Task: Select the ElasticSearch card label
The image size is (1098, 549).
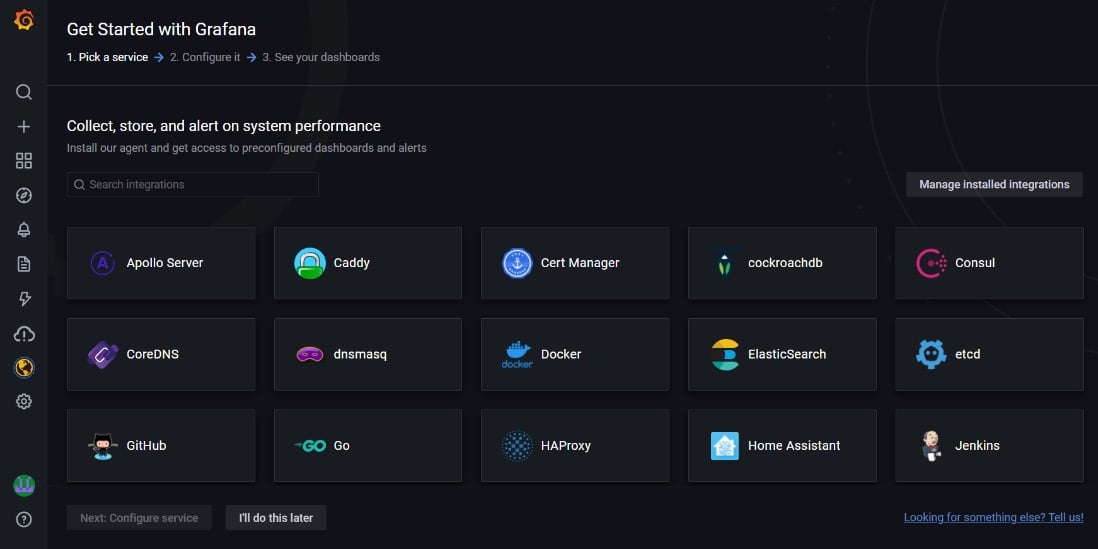Action: click(787, 354)
